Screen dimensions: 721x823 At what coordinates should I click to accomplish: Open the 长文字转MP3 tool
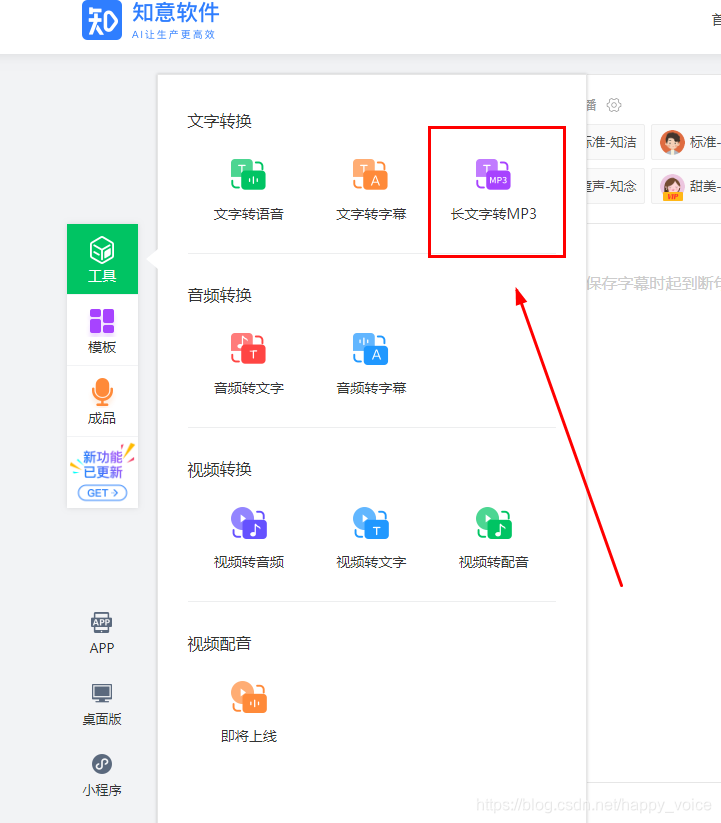pyautogui.click(x=493, y=190)
